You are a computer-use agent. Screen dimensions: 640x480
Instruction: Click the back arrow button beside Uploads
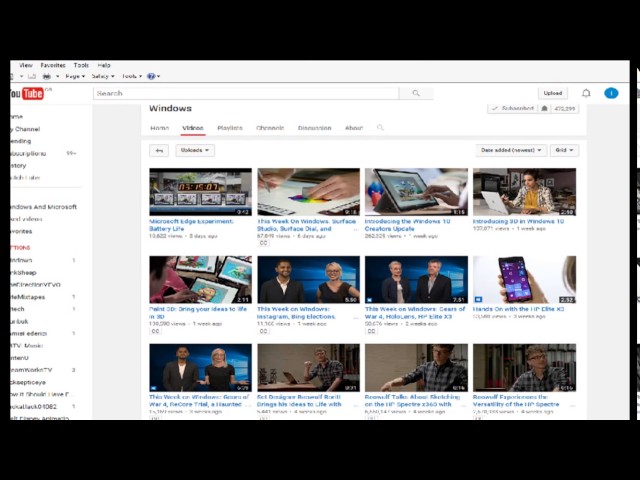pyautogui.click(x=159, y=151)
